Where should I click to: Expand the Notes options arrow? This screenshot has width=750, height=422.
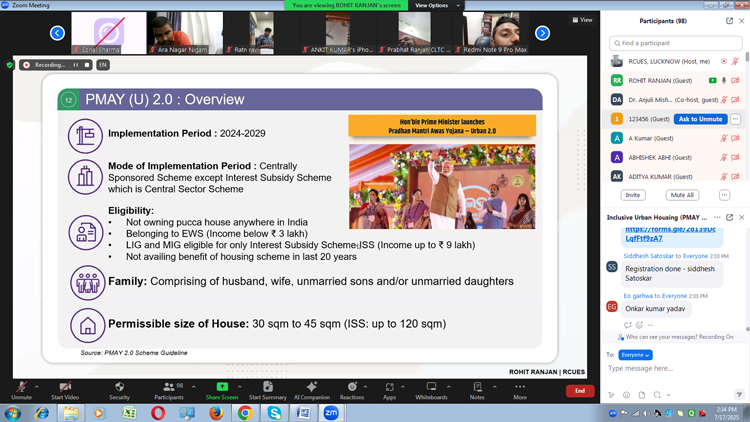click(495, 387)
